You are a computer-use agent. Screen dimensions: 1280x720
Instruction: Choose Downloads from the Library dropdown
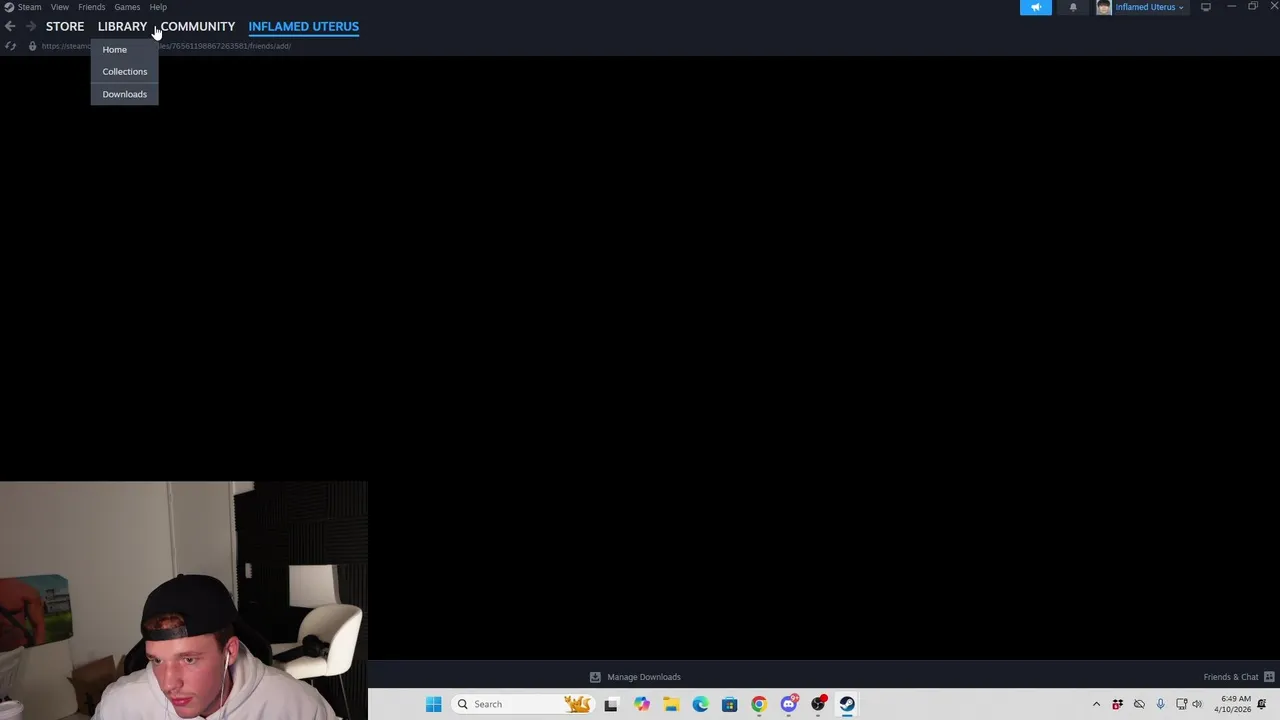pos(124,94)
